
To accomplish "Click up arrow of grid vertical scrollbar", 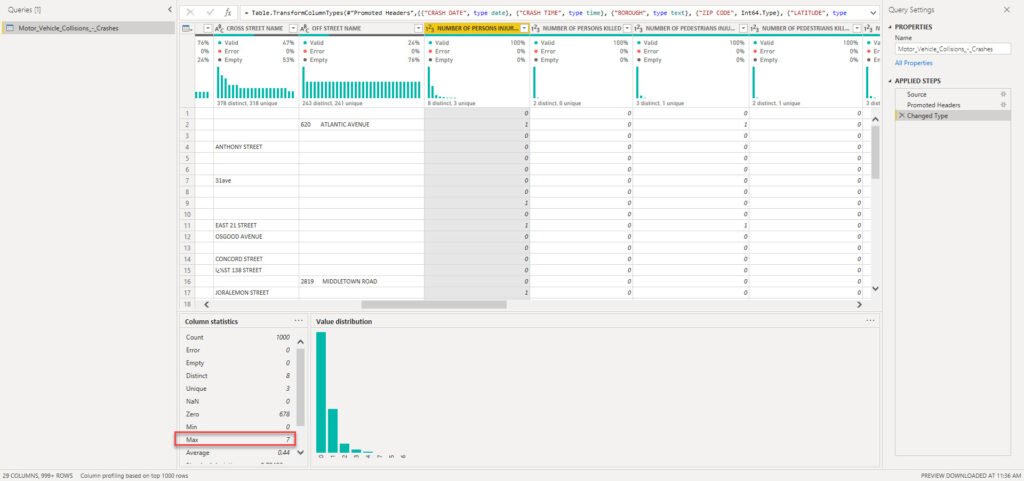I will [875, 119].
